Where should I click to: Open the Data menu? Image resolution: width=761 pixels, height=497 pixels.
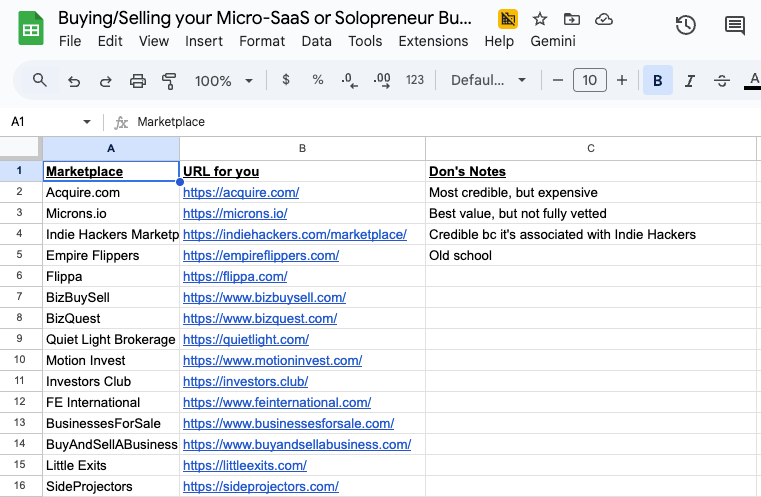point(316,41)
